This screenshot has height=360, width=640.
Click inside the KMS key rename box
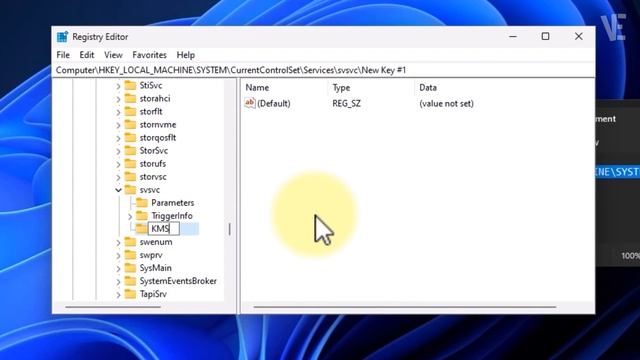tap(164, 229)
